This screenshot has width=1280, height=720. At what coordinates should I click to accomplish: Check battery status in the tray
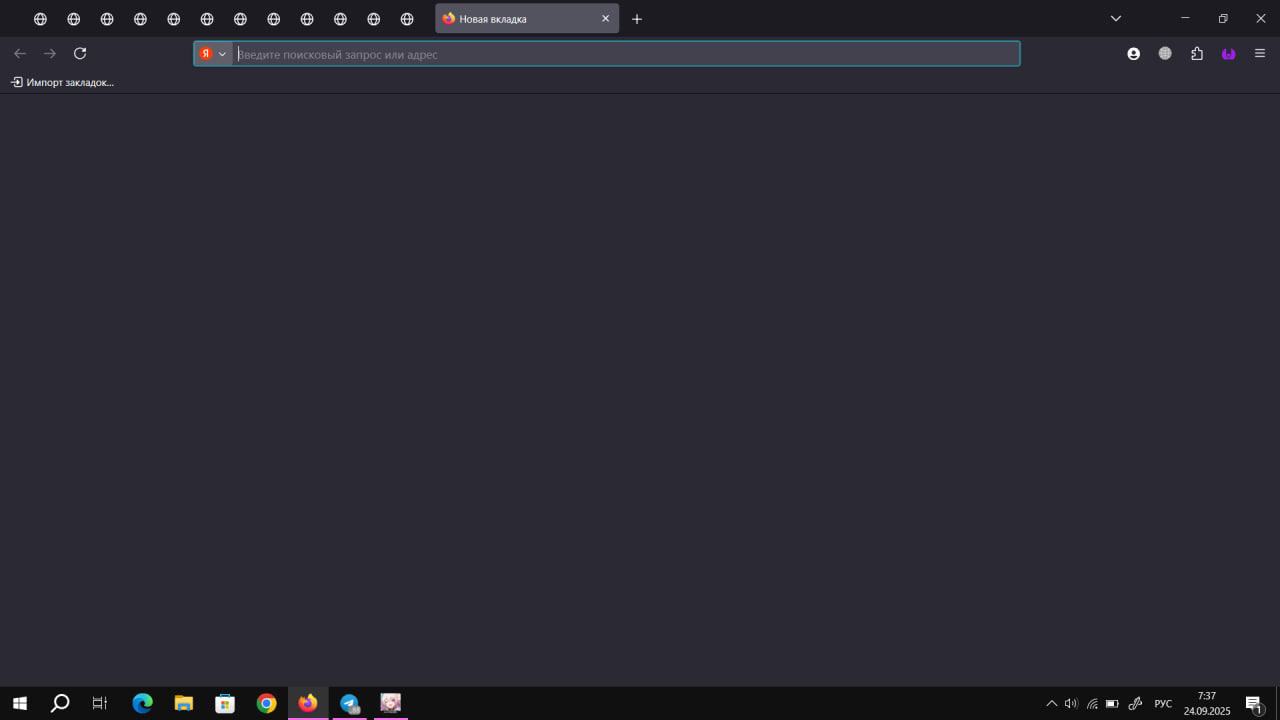(1112, 703)
